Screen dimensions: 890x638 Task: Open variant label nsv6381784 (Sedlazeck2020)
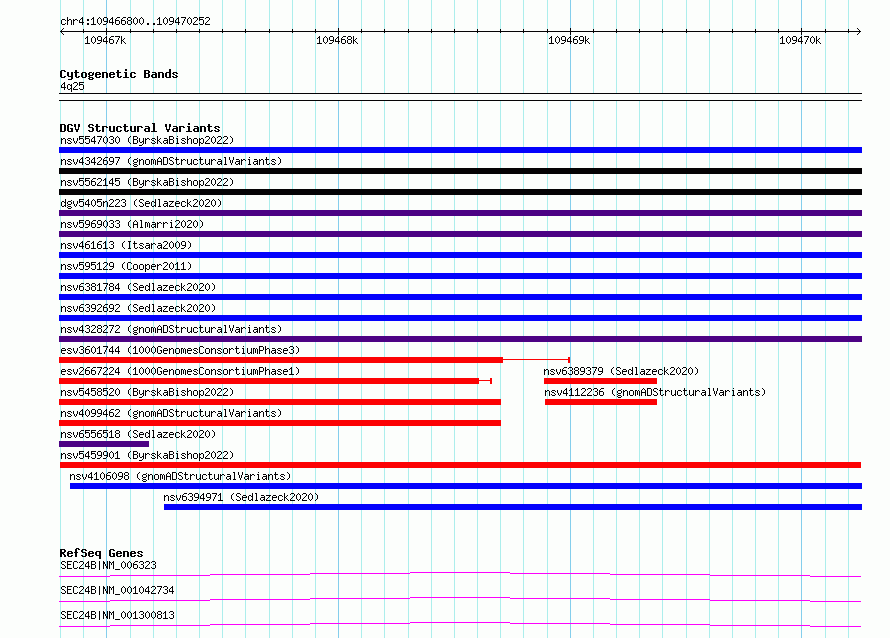(x=138, y=287)
